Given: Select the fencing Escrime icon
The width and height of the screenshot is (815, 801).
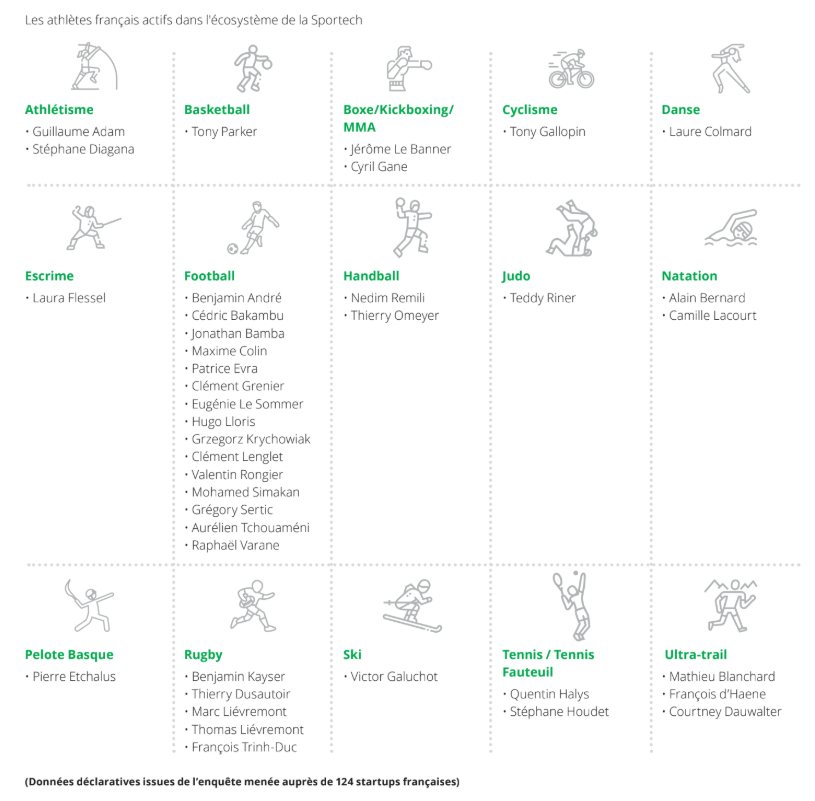Looking at the screenshot, I should click(90, 229).
